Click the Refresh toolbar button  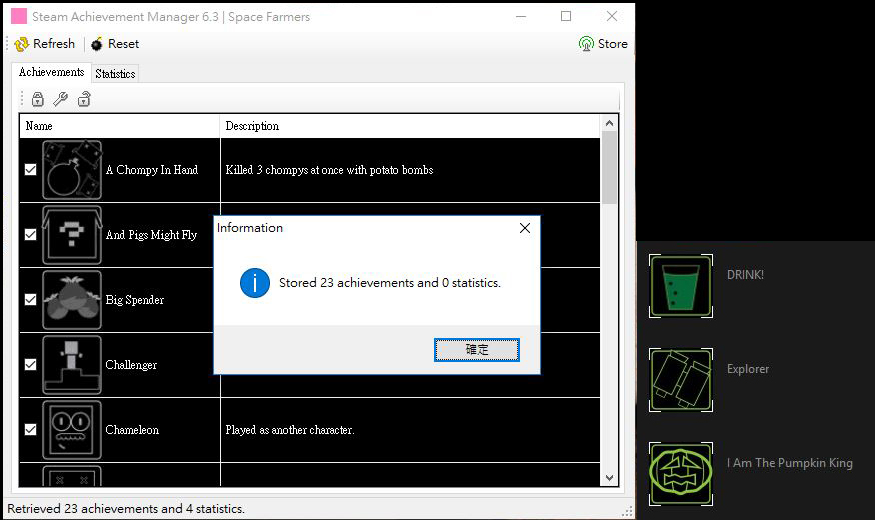point(45,44)
